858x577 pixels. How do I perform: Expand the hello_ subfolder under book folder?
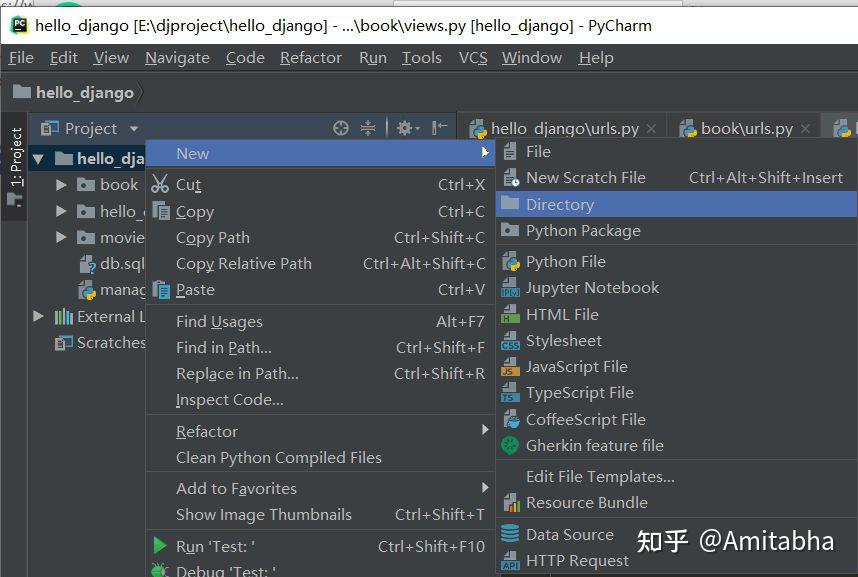(x=61, y=211)
